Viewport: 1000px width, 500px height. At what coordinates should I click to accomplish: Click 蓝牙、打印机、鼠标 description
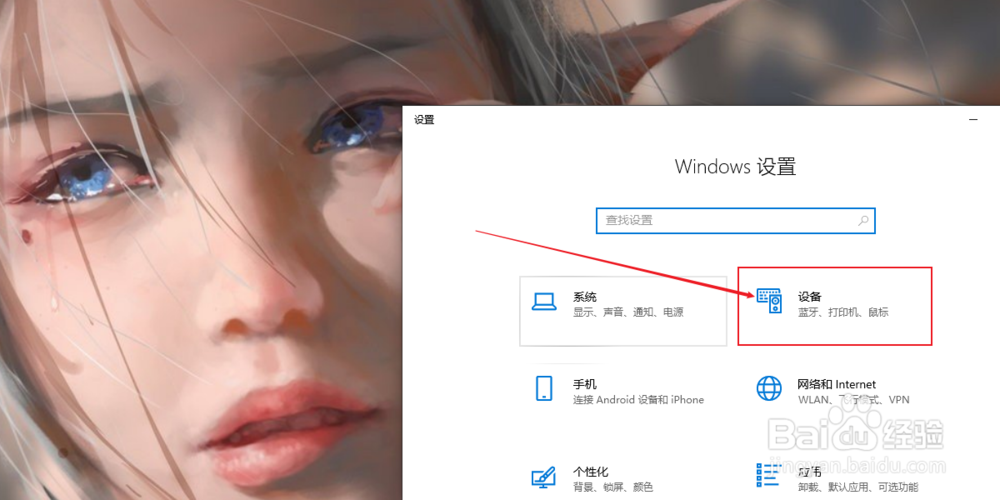843,312
